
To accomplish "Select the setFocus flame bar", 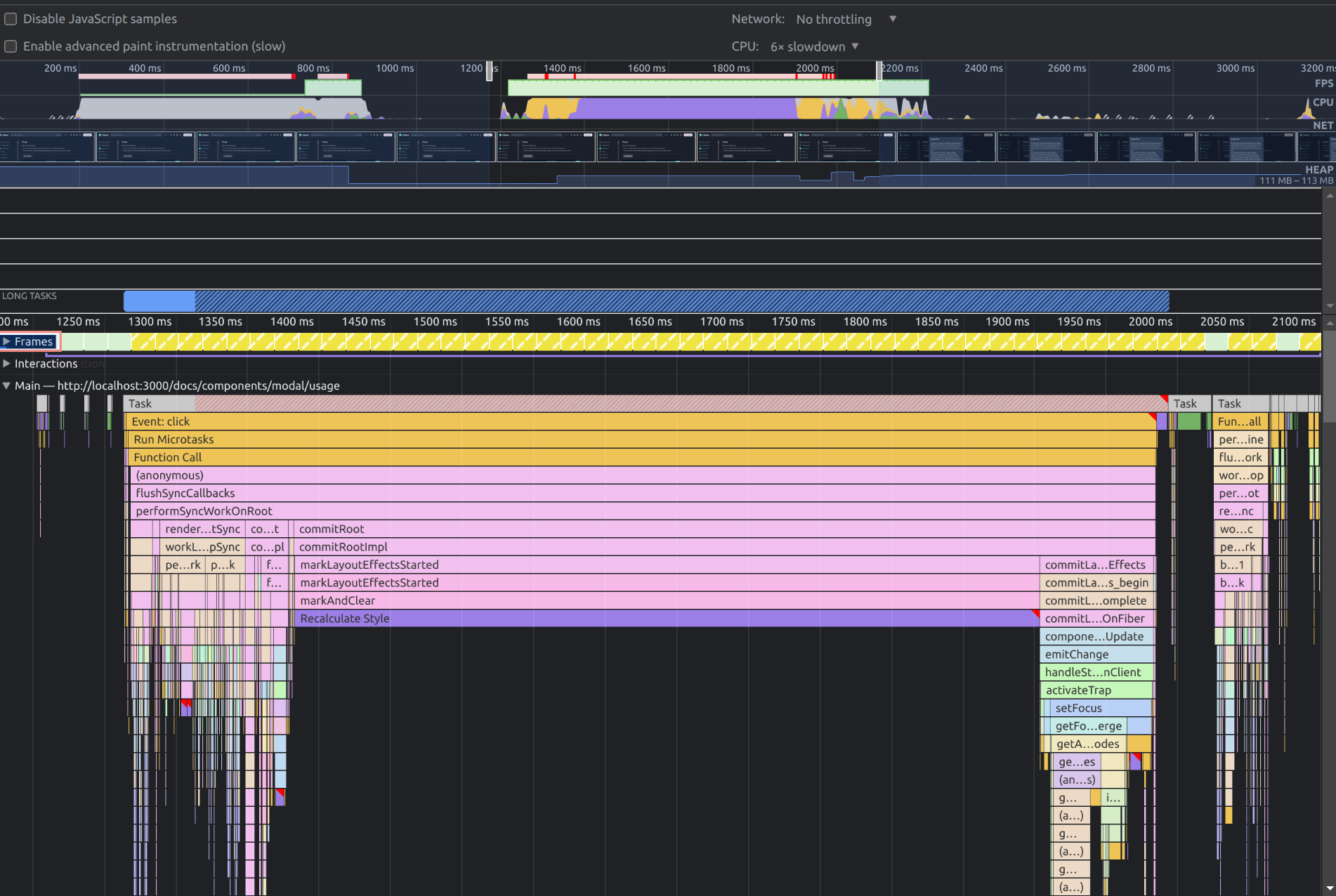I will pos(1101,708).
